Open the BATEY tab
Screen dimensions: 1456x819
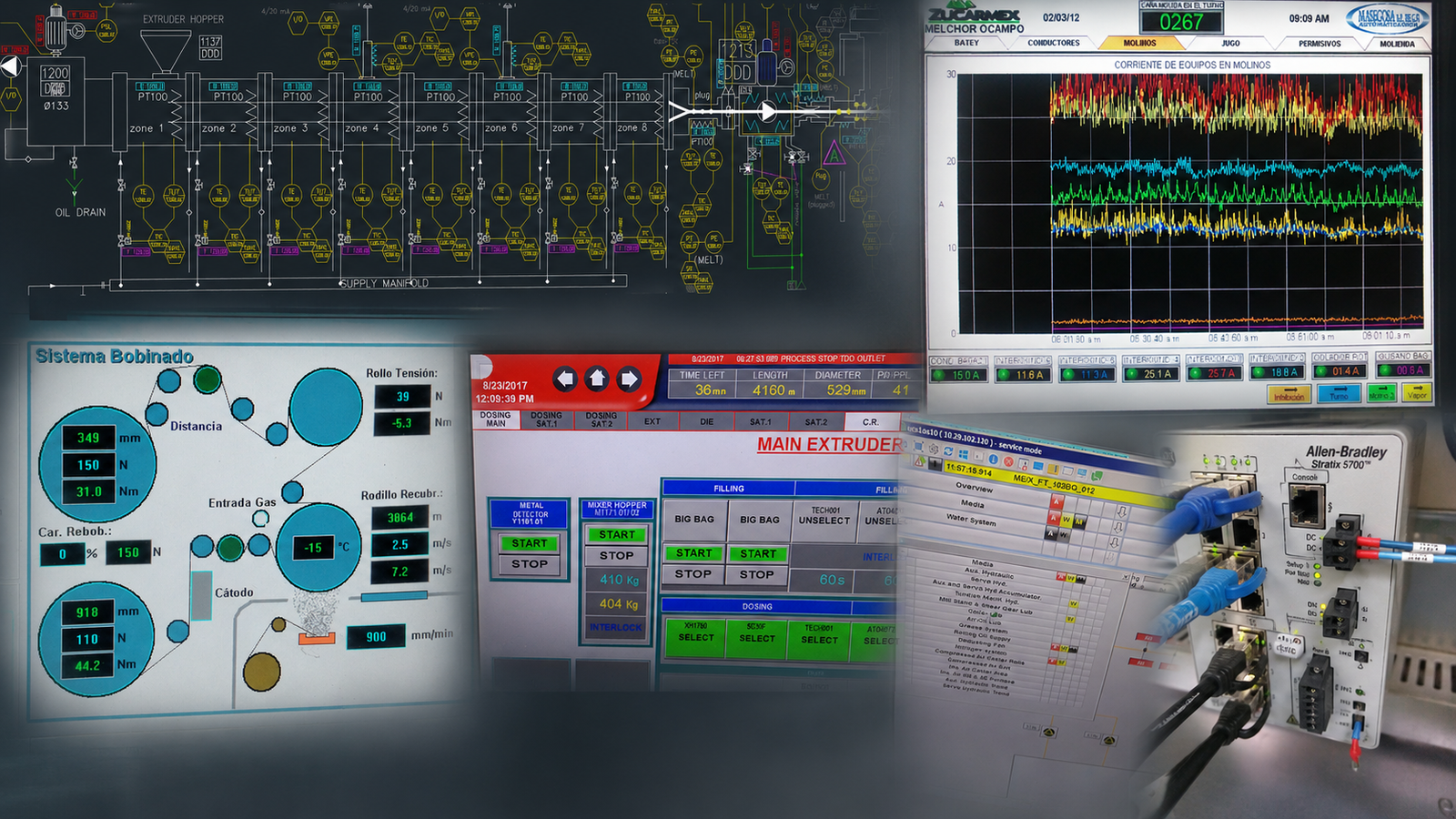966,43
